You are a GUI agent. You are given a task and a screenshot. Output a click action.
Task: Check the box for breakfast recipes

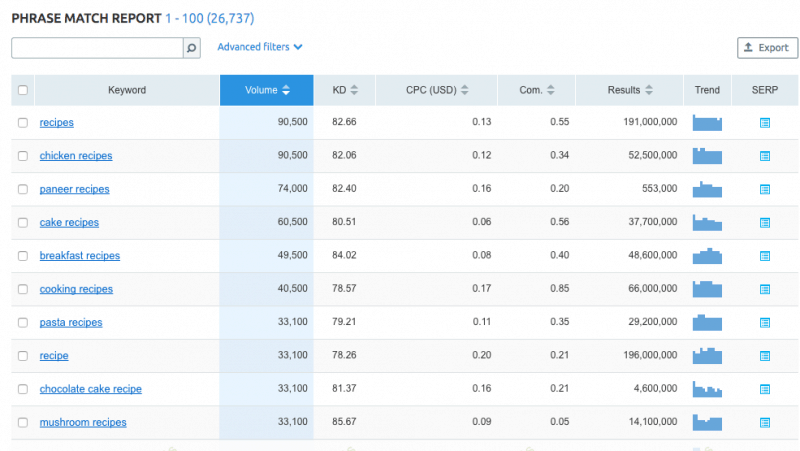coord(23,256)
